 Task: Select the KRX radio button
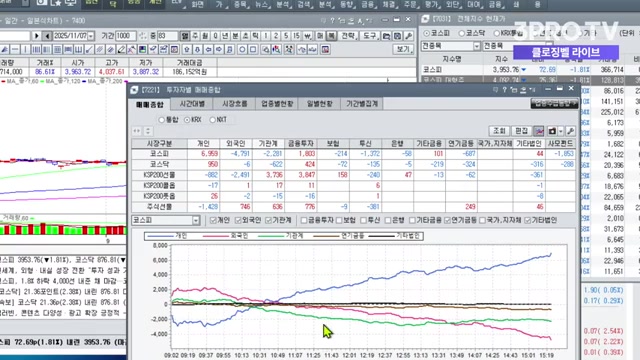(187, 120)
